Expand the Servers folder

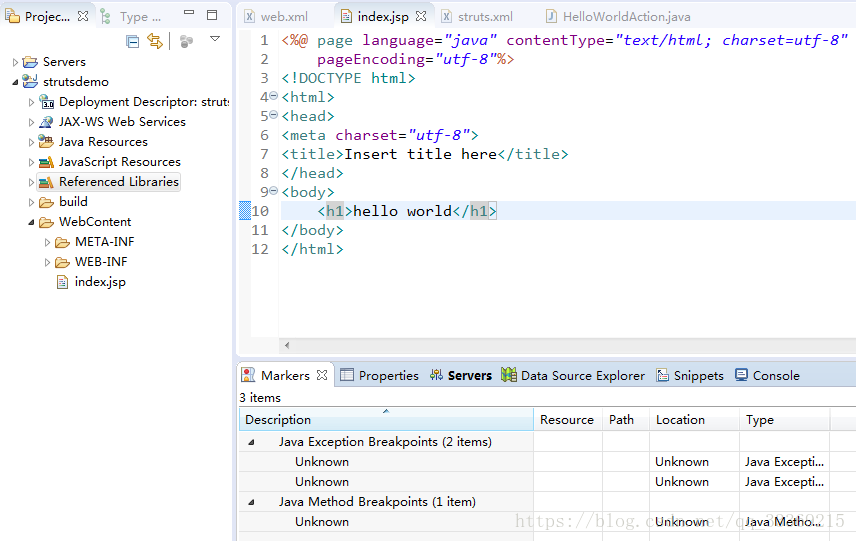(15, 62)
